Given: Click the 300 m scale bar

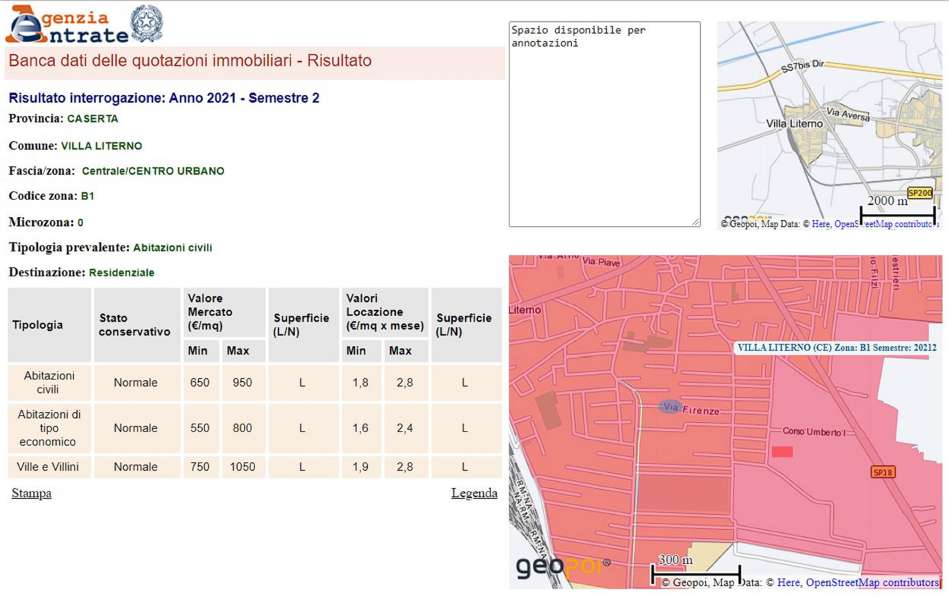Looking at the screenshot, I should tap(695, 574).
